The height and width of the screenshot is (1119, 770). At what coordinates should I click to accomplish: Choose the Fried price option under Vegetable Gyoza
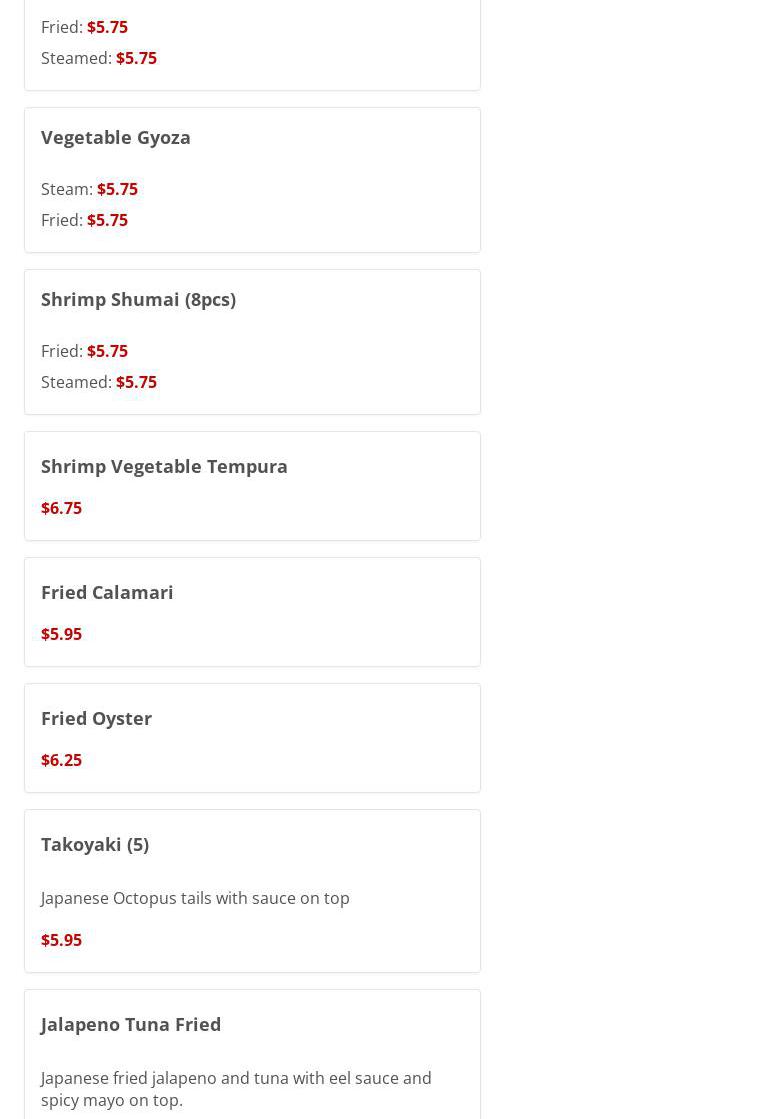84,220
